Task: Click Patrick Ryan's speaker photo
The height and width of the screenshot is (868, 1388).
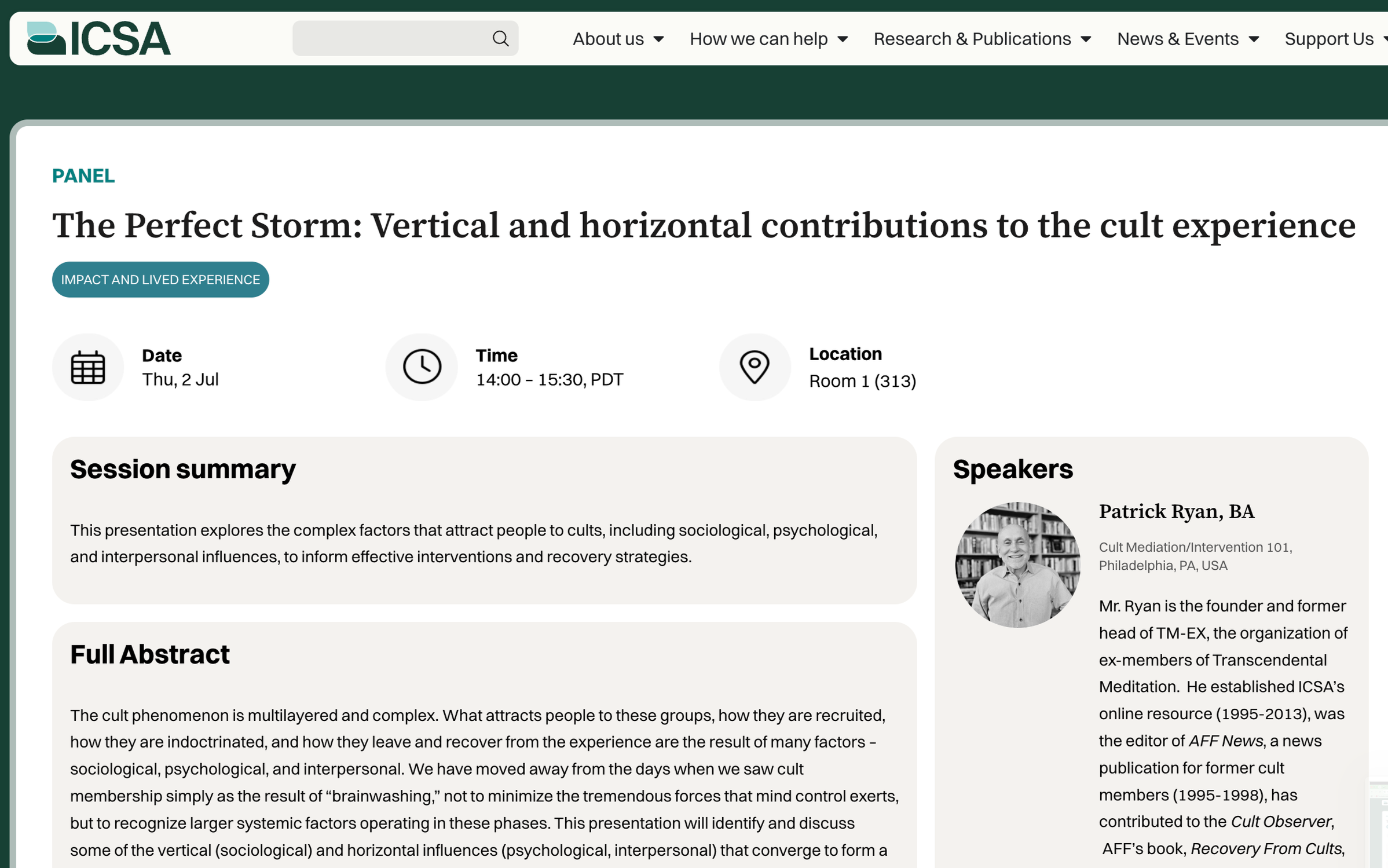Action: pos(1017,565)
